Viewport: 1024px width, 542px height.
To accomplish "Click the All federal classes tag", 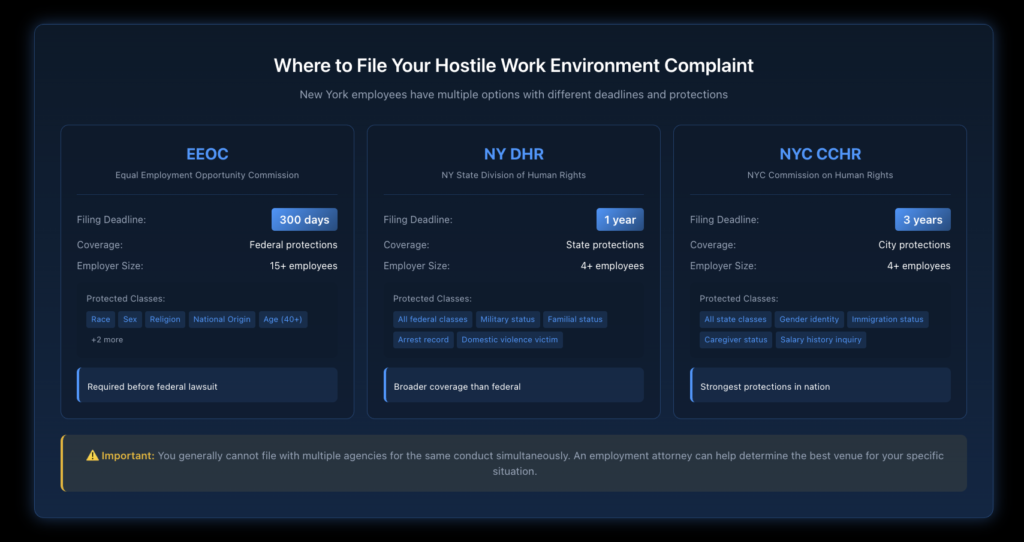I will [x=432, y=319].
